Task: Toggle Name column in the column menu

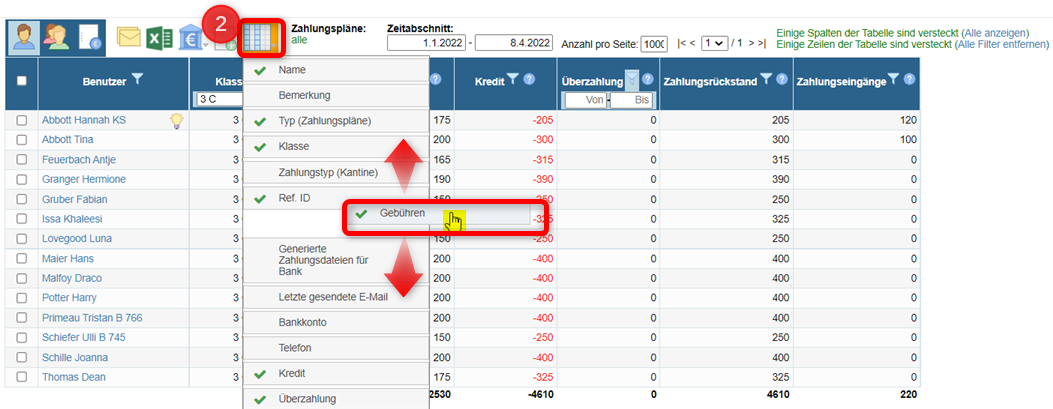Action: point(336,70)
